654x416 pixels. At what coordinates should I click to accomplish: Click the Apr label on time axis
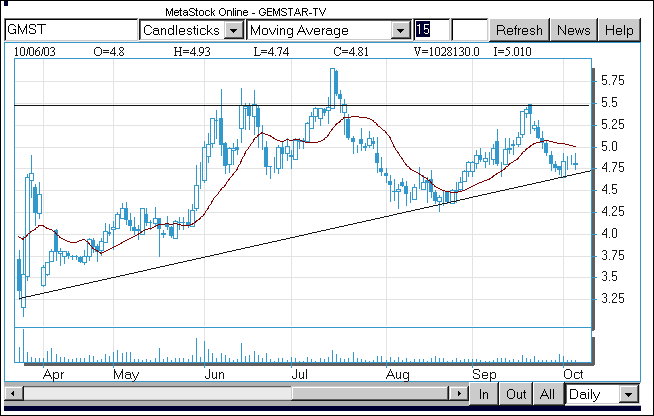tap(53, 374)
